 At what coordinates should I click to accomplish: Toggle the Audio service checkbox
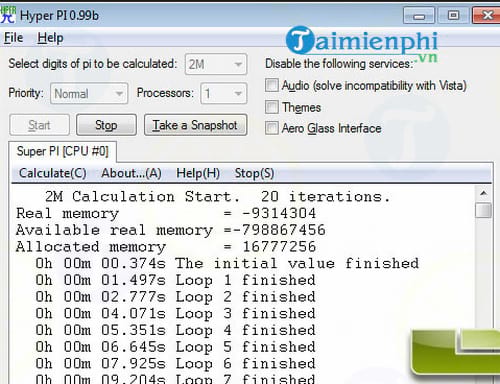tap(272, 85)
